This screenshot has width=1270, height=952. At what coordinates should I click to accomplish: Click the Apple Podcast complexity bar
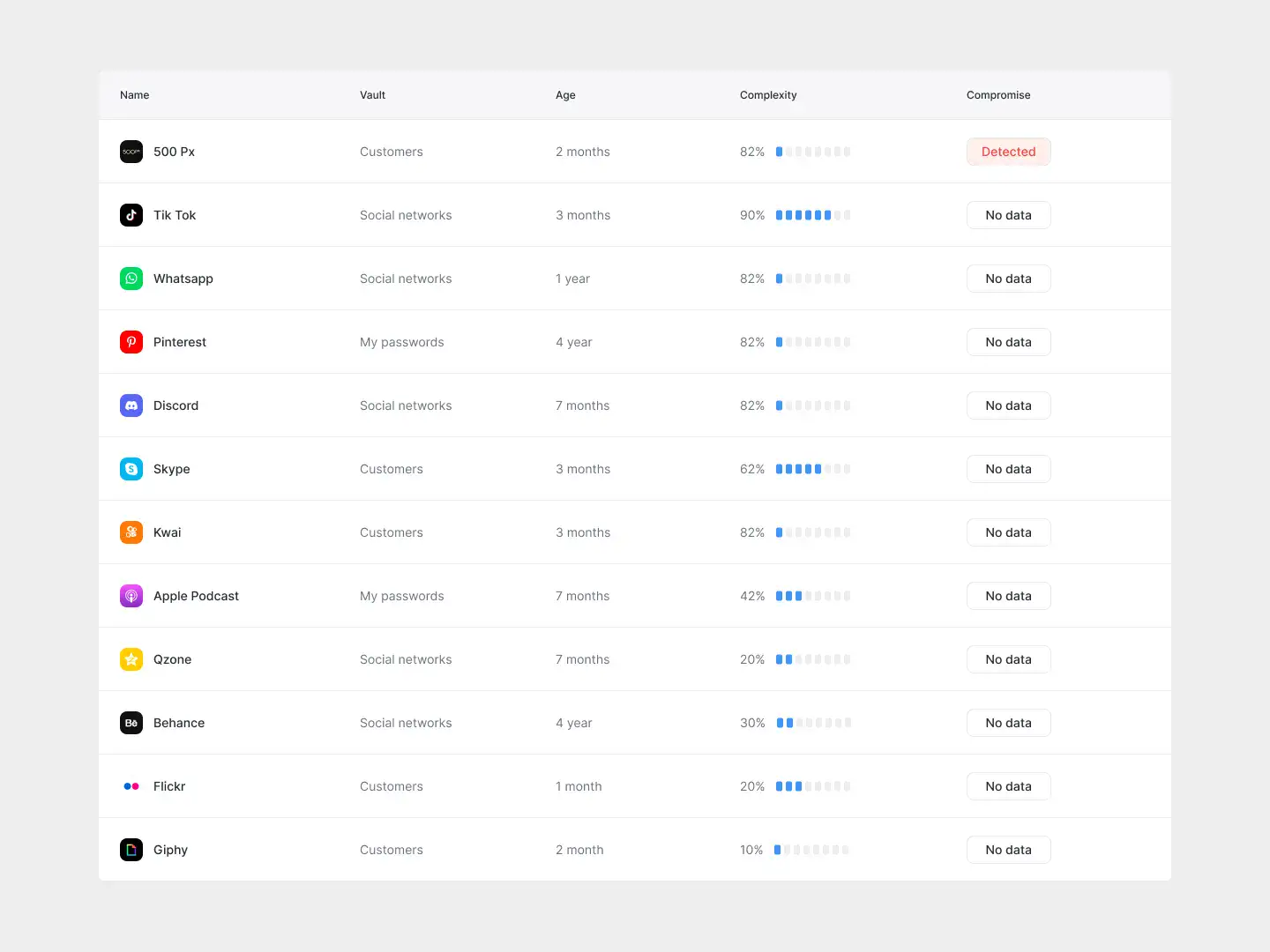point(813,596)
